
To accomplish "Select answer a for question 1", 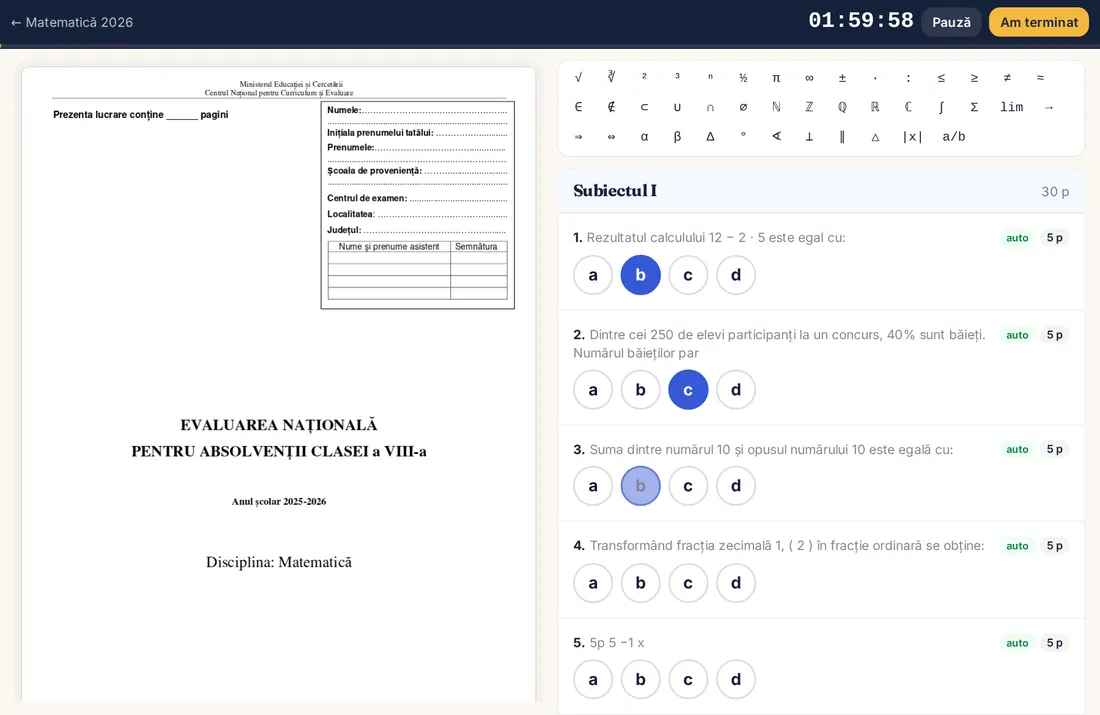I will 593,275.
